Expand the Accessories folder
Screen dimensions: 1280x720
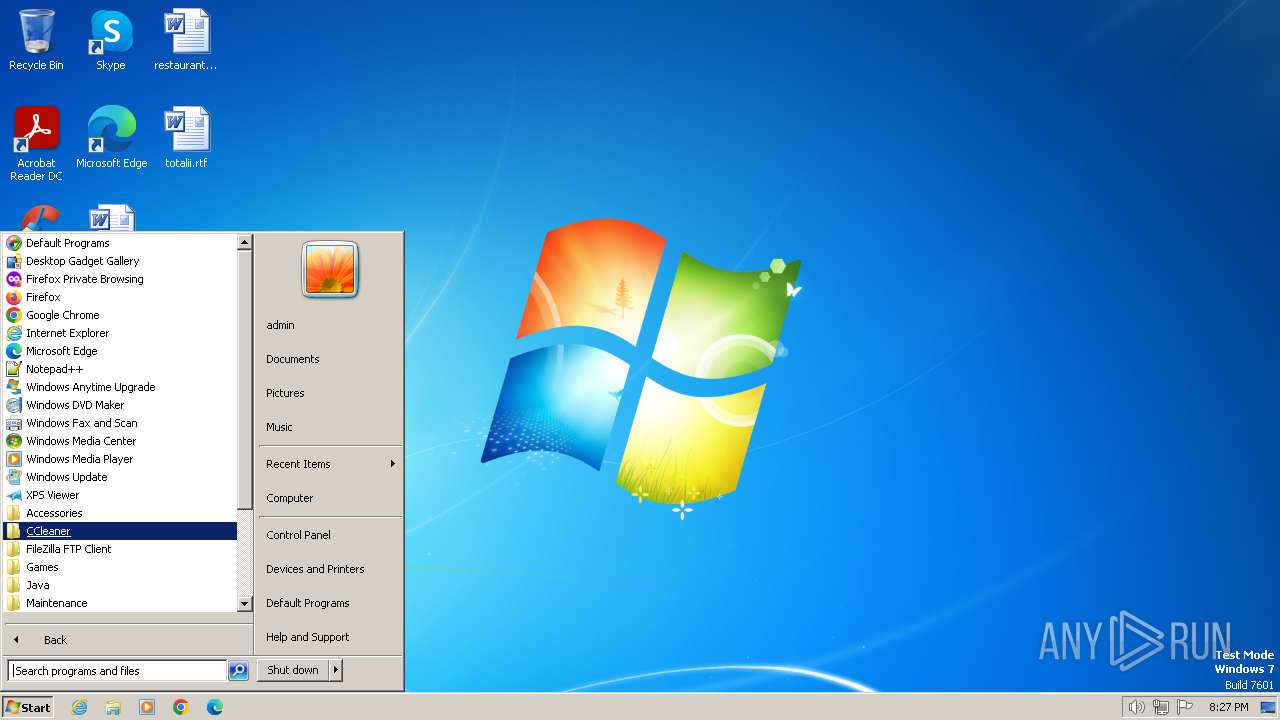[x=120, y=513]
